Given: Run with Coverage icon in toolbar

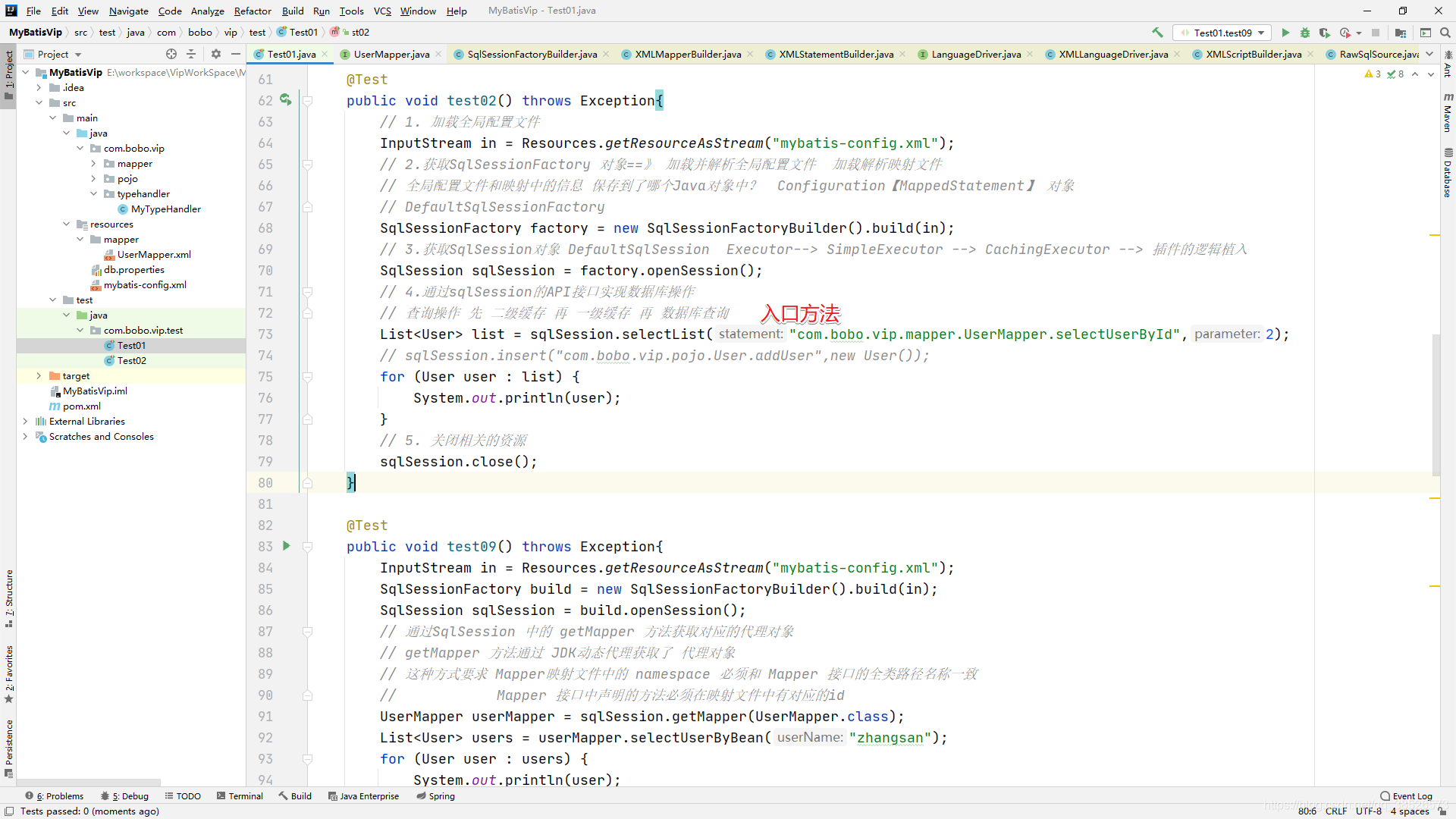Looking at the screenshot, I should [1325, 33].
